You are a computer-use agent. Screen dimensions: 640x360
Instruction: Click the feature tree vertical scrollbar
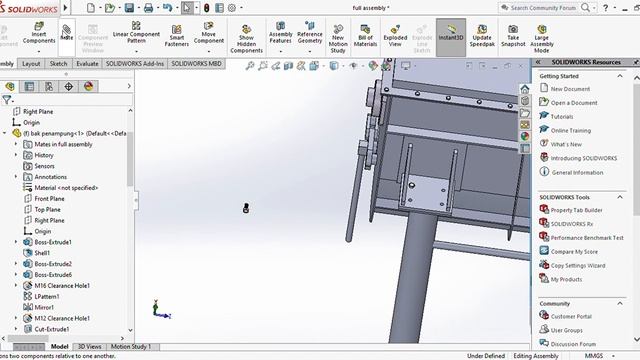(x=130, y=220)
